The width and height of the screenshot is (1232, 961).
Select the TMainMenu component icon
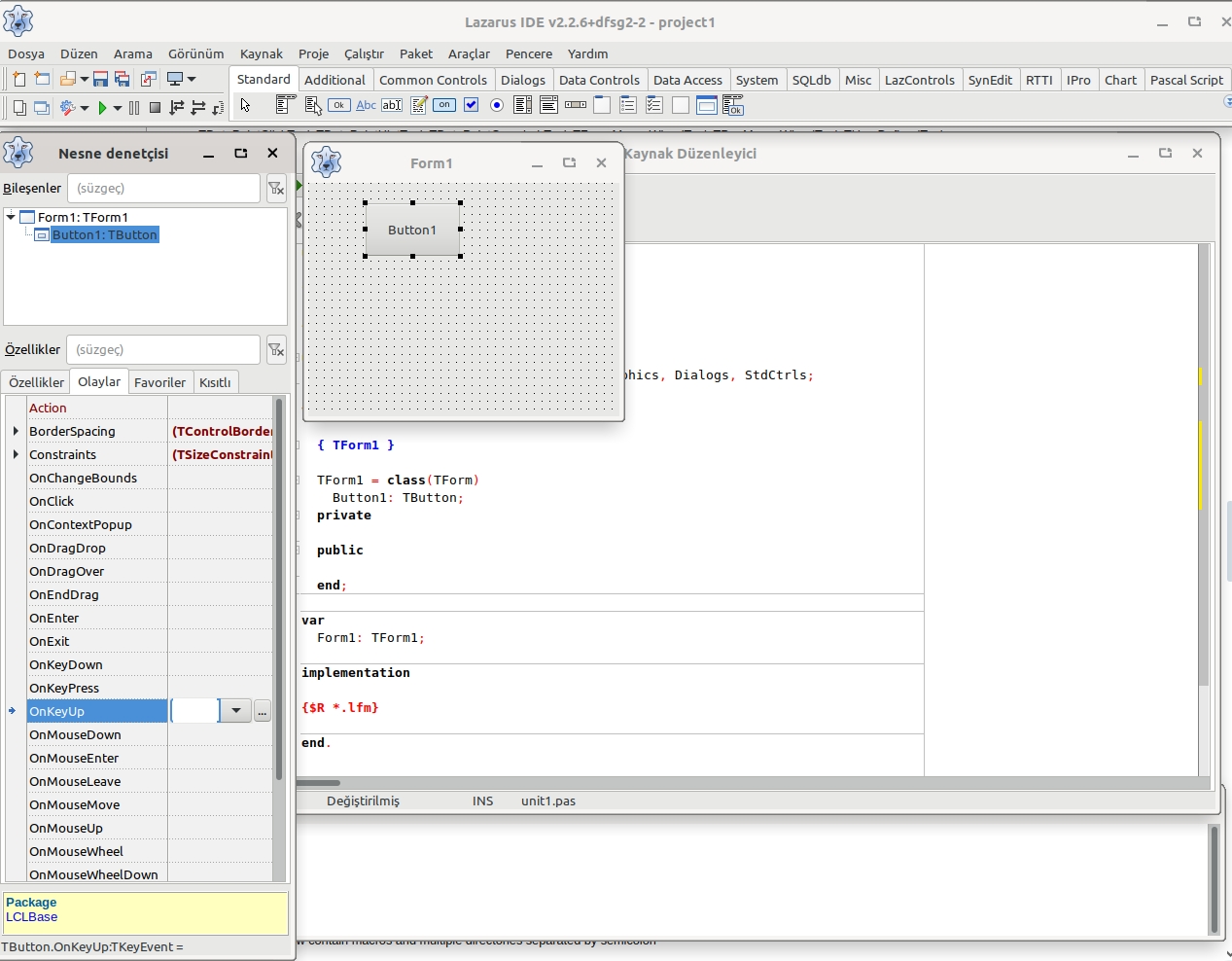point(285,105)
